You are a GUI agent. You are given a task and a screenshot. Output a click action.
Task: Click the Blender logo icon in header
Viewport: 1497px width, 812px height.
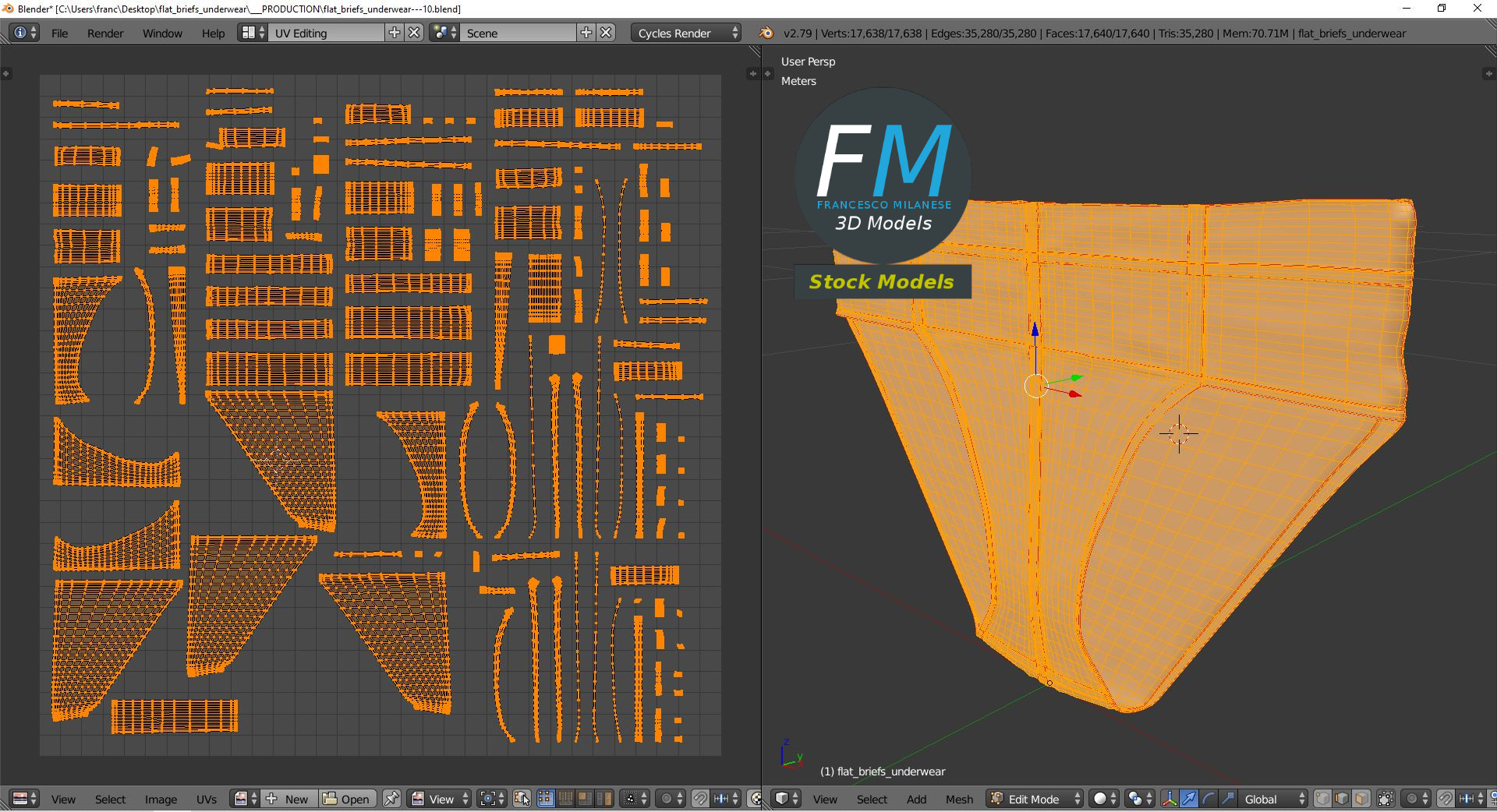[x=766, y=33]
